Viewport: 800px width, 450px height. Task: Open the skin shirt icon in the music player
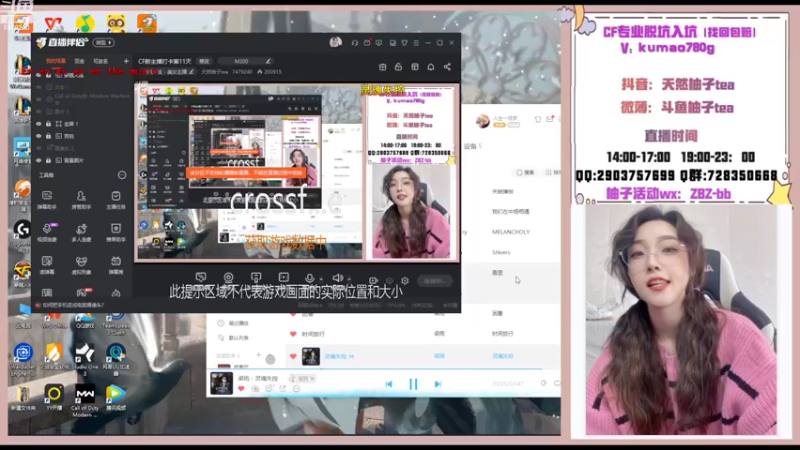[538, 119]
